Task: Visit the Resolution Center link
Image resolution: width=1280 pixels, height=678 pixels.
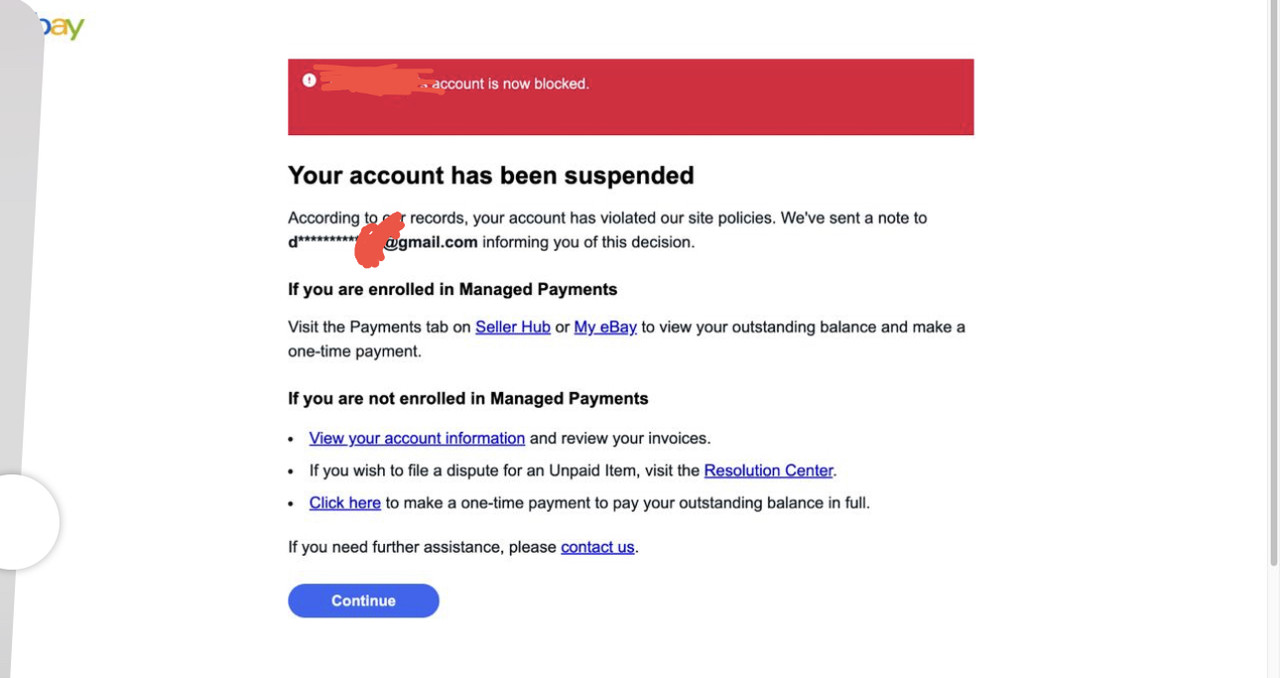Action: (769, 470)
